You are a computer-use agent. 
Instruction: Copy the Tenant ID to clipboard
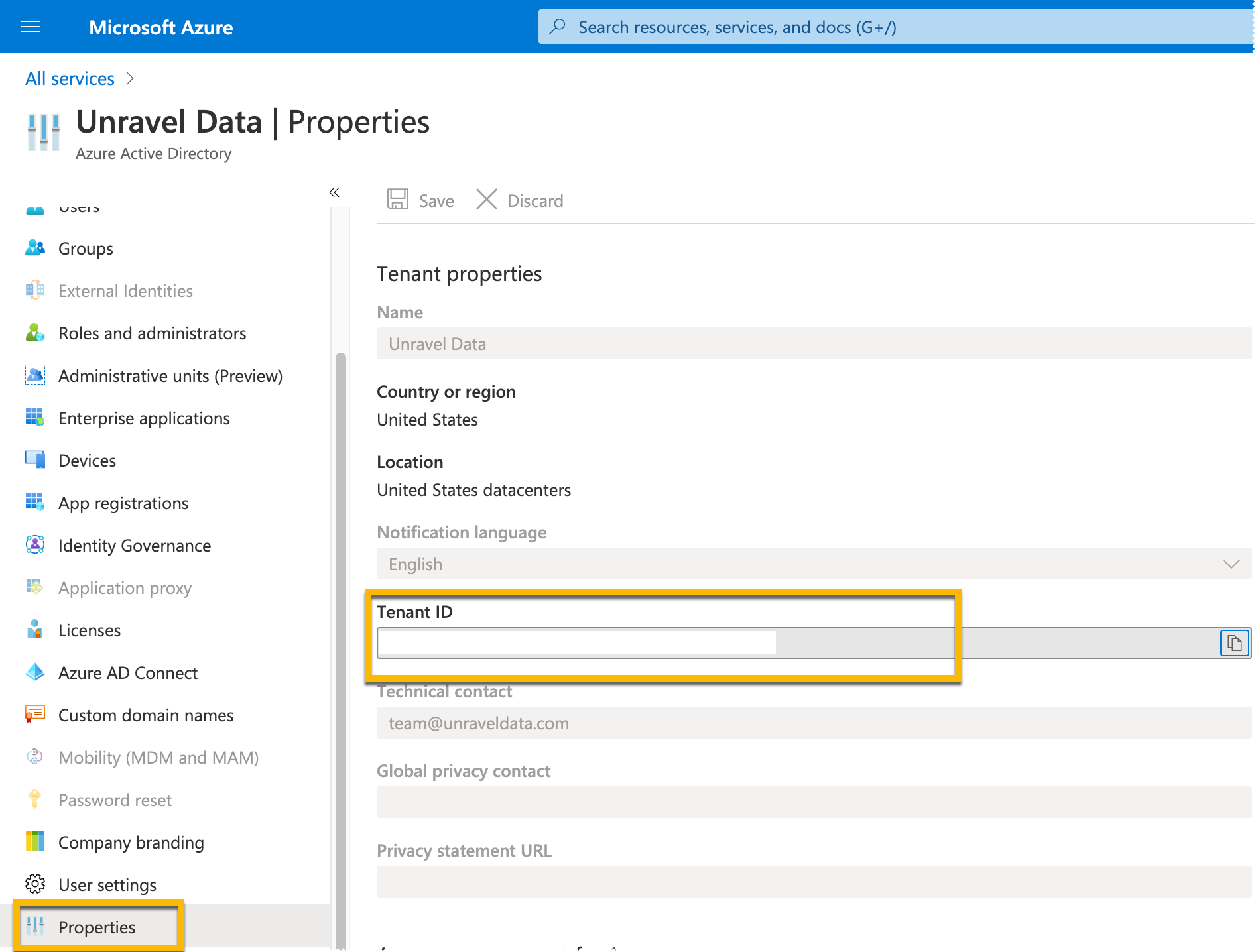coord(1234,643)
